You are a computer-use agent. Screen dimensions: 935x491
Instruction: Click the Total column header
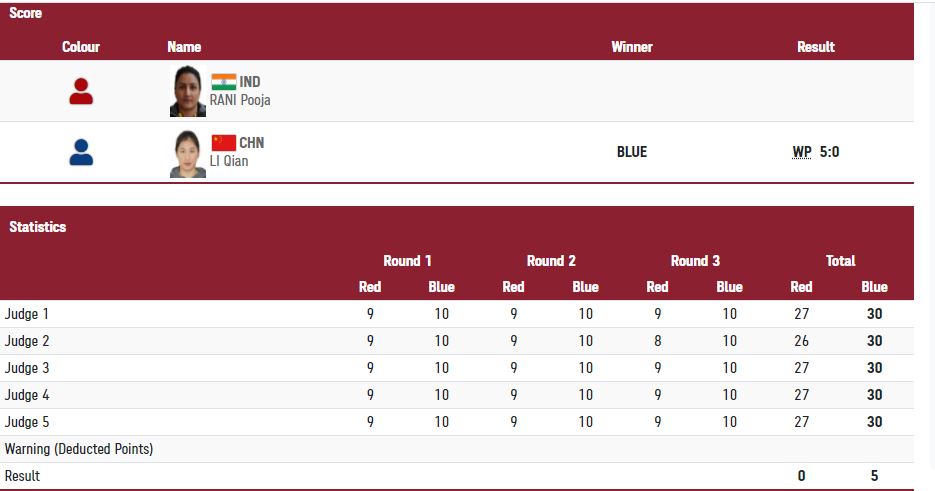coord(840,261)
